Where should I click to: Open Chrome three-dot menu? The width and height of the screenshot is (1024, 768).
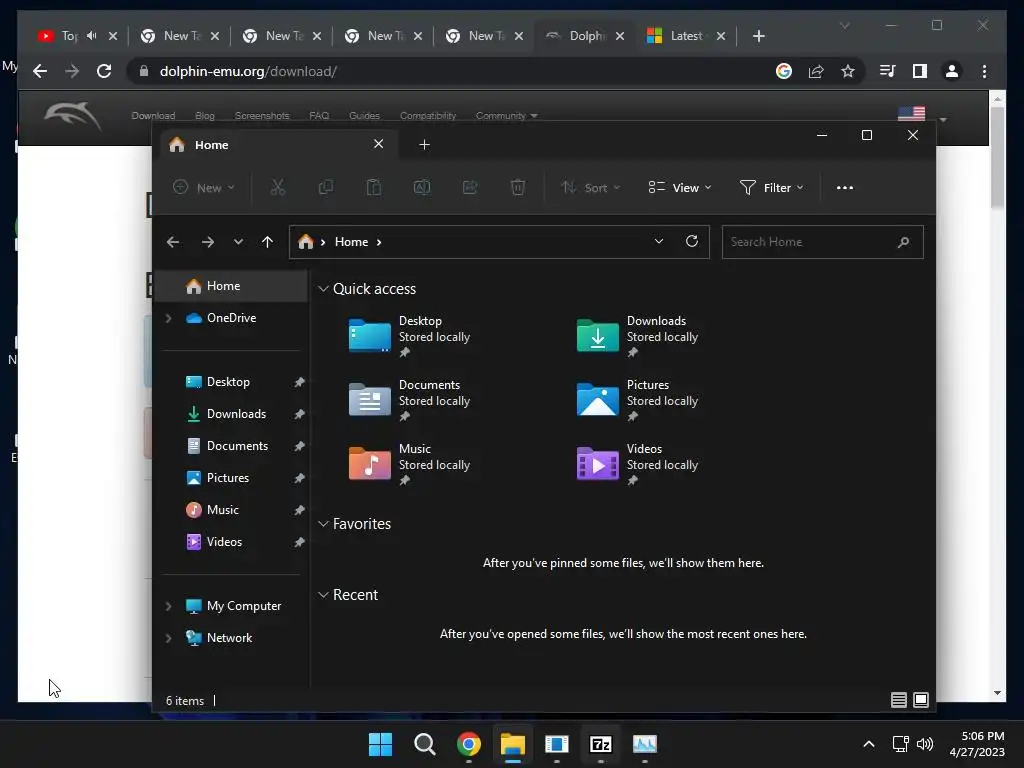[984, 71]
